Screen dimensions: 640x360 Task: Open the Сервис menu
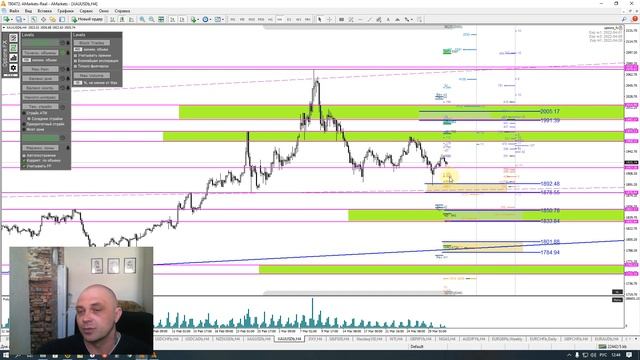click(86, 11)
